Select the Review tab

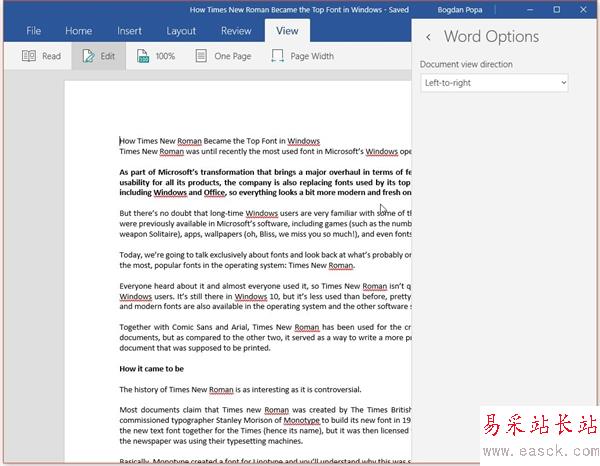tap(236, 31)
